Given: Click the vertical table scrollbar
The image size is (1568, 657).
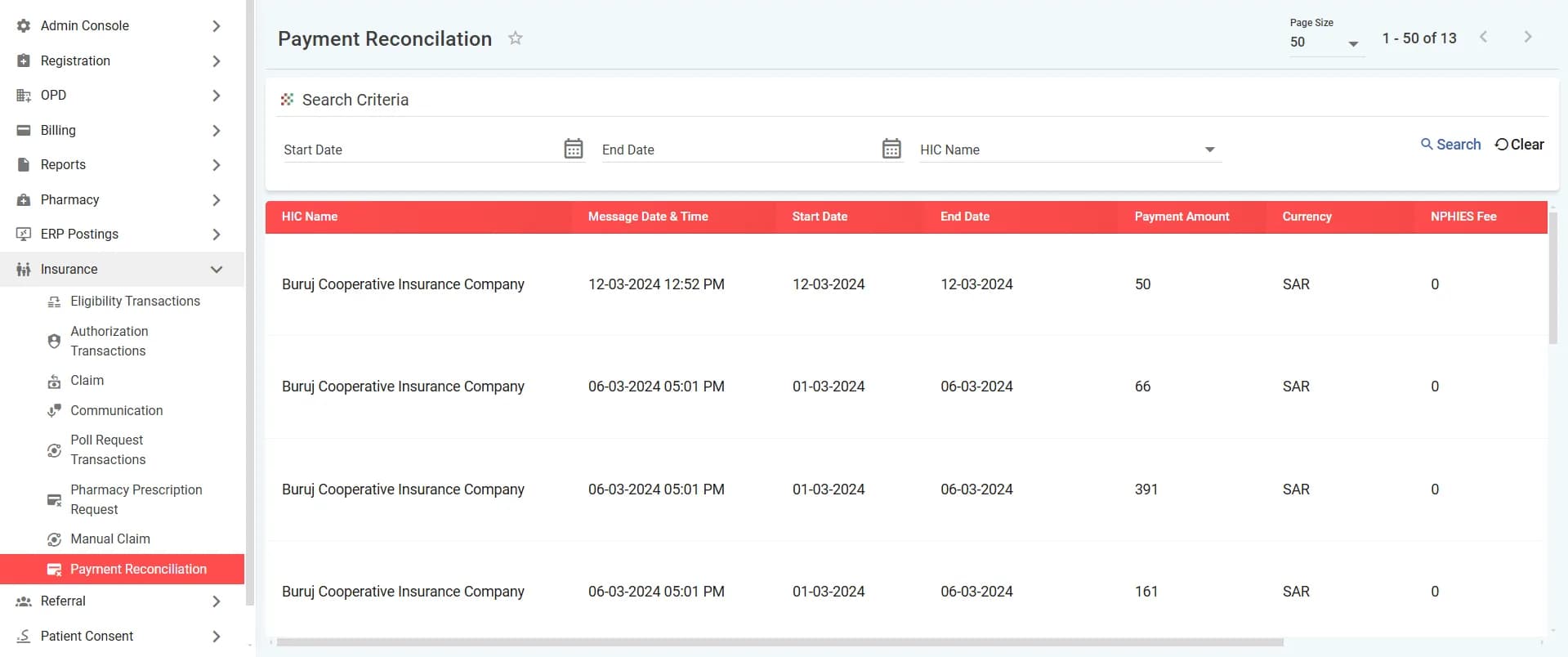Looking at the screenshot, I should (x=1553, y=278).
